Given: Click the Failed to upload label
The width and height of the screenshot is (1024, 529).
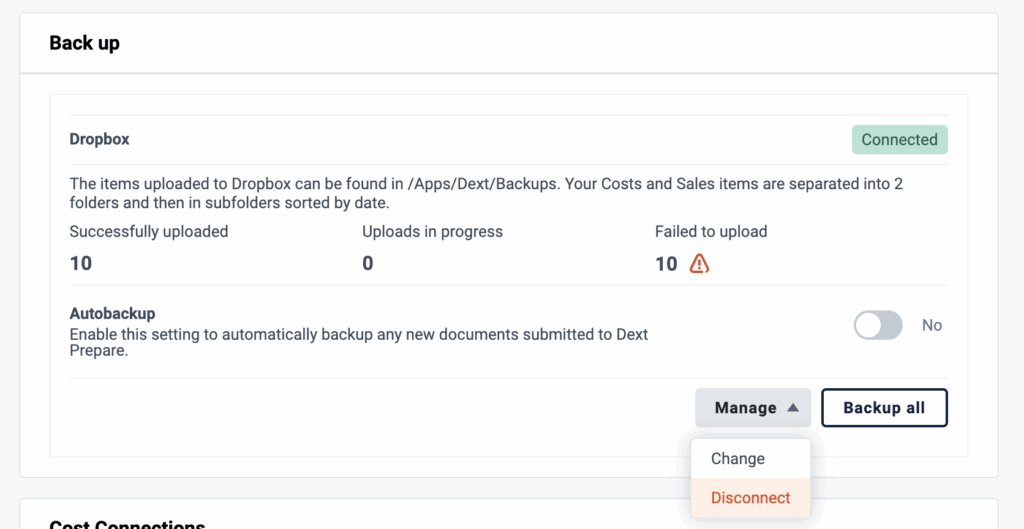Looking at the screenshot, I should pyautogui.click(x=711, y=231).
